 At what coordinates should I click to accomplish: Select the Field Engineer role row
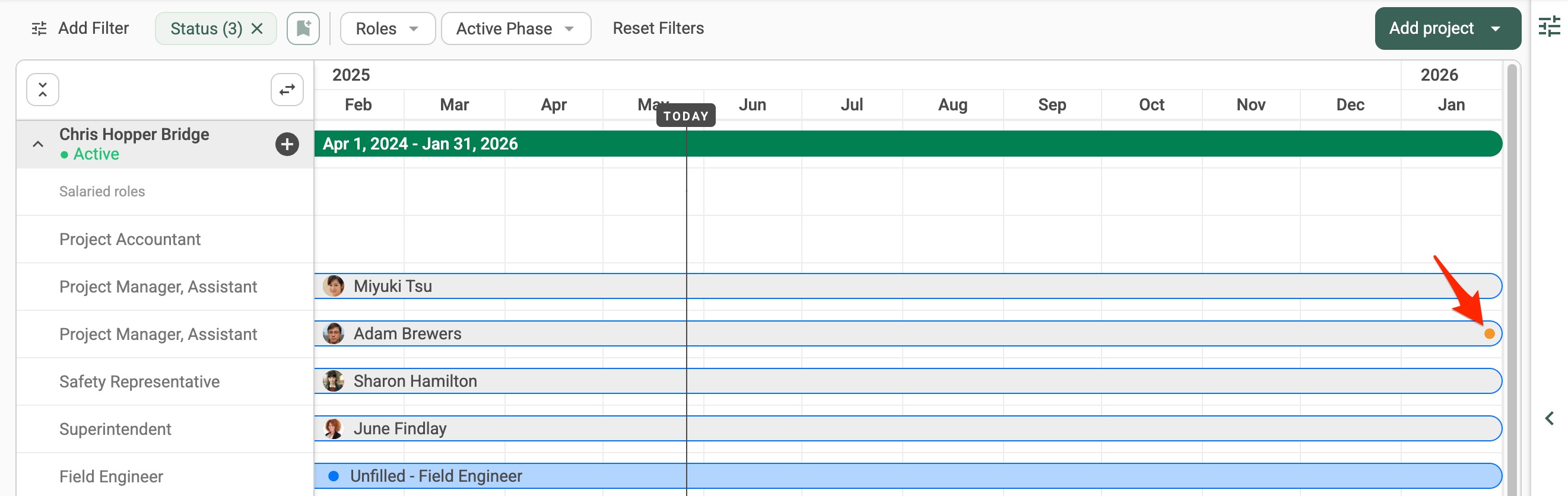click(165, 476)
